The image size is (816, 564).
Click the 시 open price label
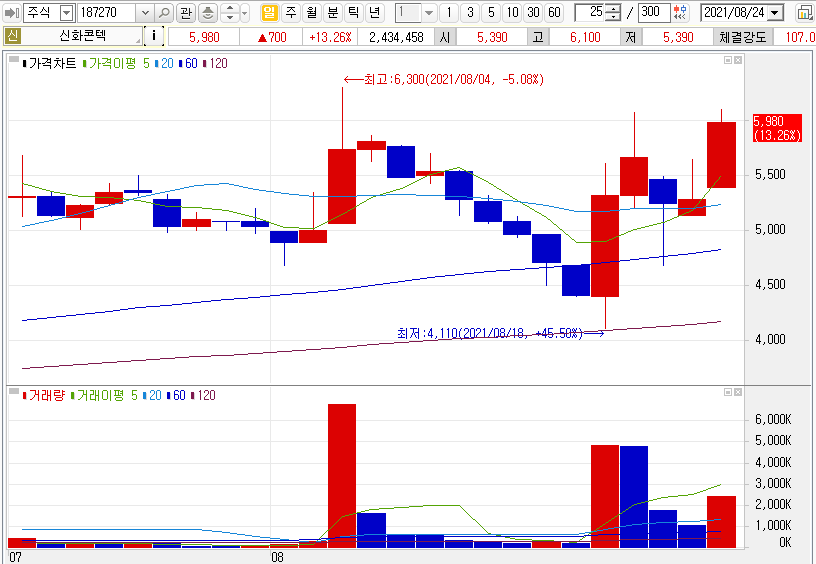click(x=444, y=37)
